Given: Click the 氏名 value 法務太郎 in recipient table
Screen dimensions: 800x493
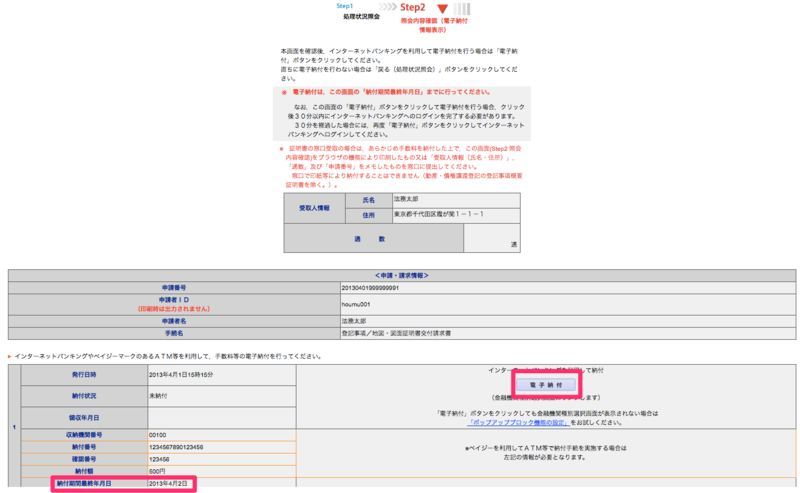Looking at the screenshot, I should tap(406, 199).
